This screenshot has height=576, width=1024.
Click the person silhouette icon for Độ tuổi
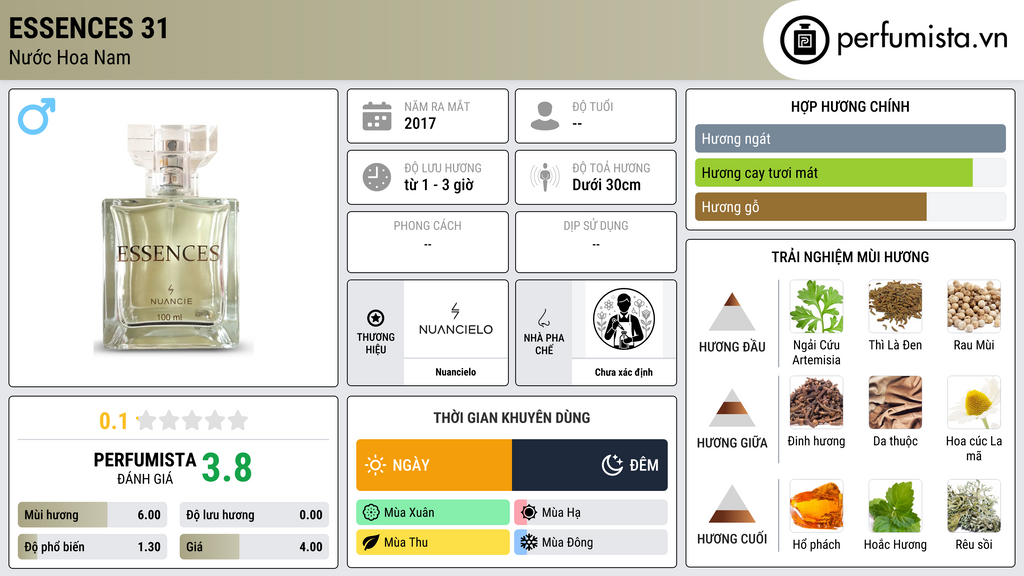[x=545, y=116]
